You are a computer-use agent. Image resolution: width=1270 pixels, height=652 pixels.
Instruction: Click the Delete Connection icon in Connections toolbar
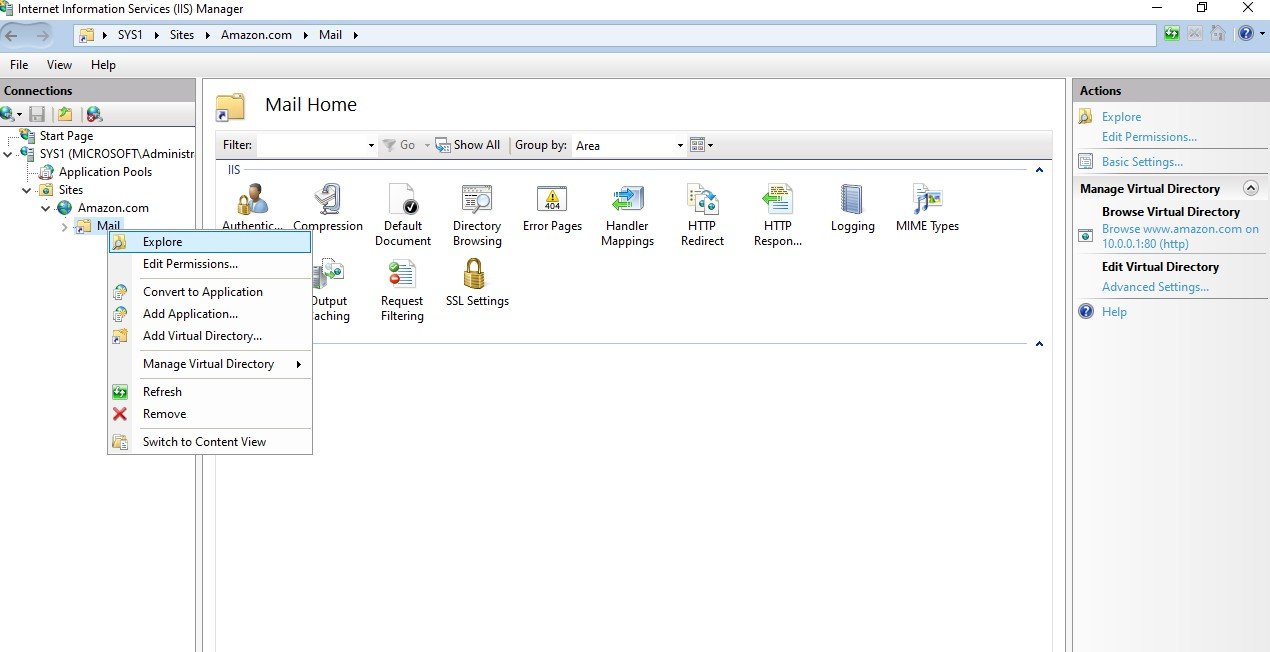[94, 114]
